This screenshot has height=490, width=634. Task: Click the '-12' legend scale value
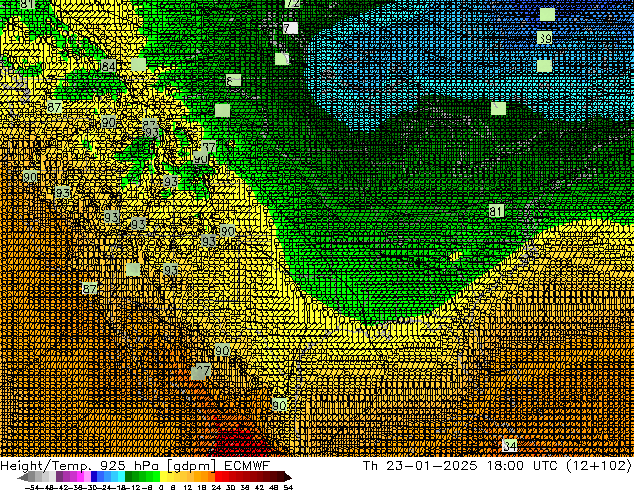pyautogui.click(x=133, y=488)
